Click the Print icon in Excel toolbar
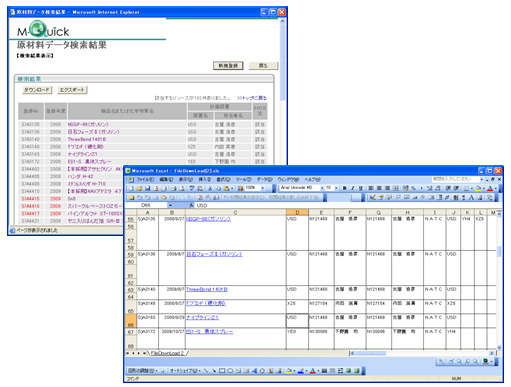The image size is (511, 387). tap(174, 188)
